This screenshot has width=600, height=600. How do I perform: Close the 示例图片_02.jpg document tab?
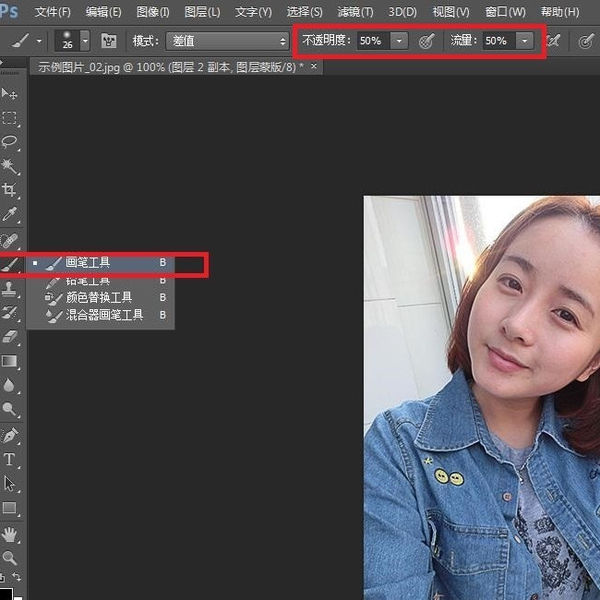[x=314, y=66]
